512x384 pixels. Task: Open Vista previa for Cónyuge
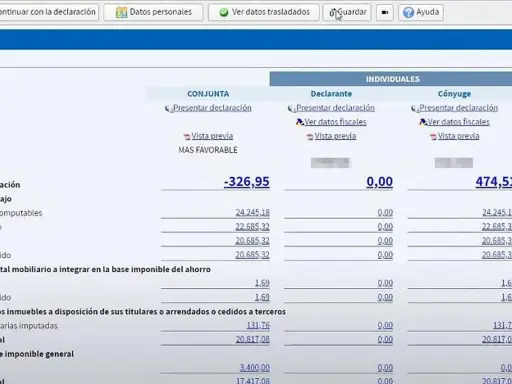459,136
